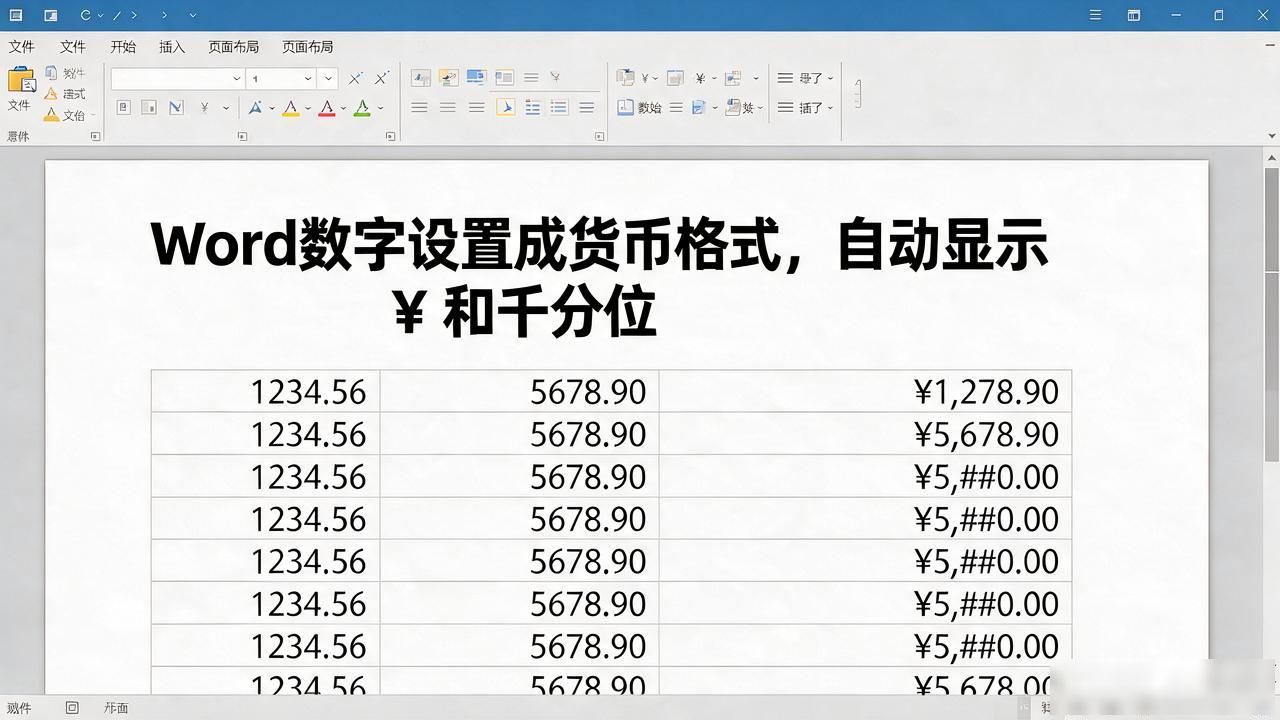Click the highlighted blue arrow paragraph icon
This screenshot has width=1280, height=720.
pos(505,107)
